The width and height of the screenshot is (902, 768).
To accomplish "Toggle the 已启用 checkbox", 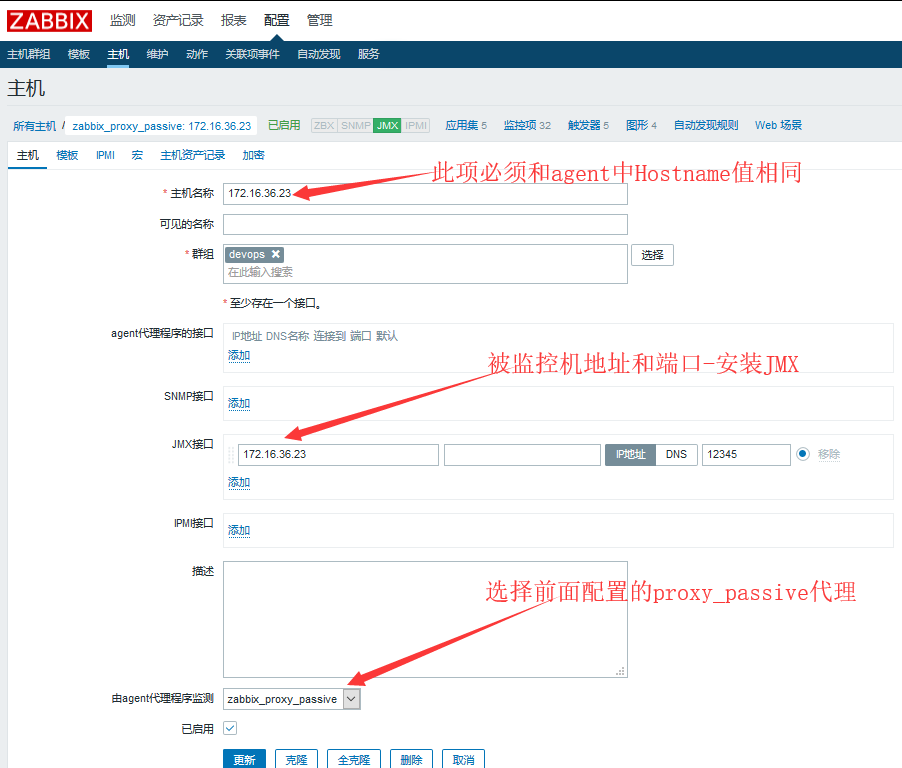I will coord(230,729).
